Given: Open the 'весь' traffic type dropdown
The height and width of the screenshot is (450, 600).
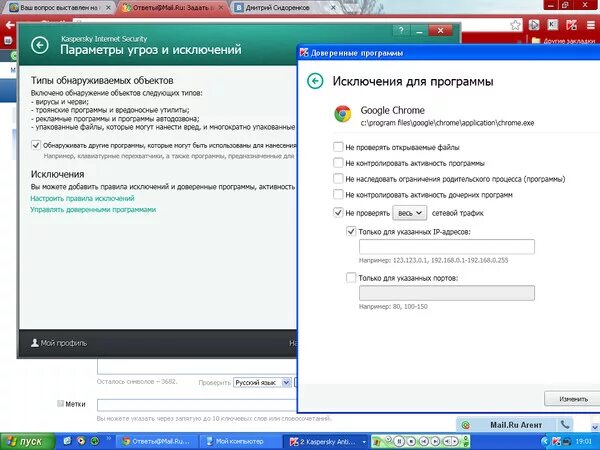Looking at the screenshot, I should pyautogui.click(x=409, y=213).
